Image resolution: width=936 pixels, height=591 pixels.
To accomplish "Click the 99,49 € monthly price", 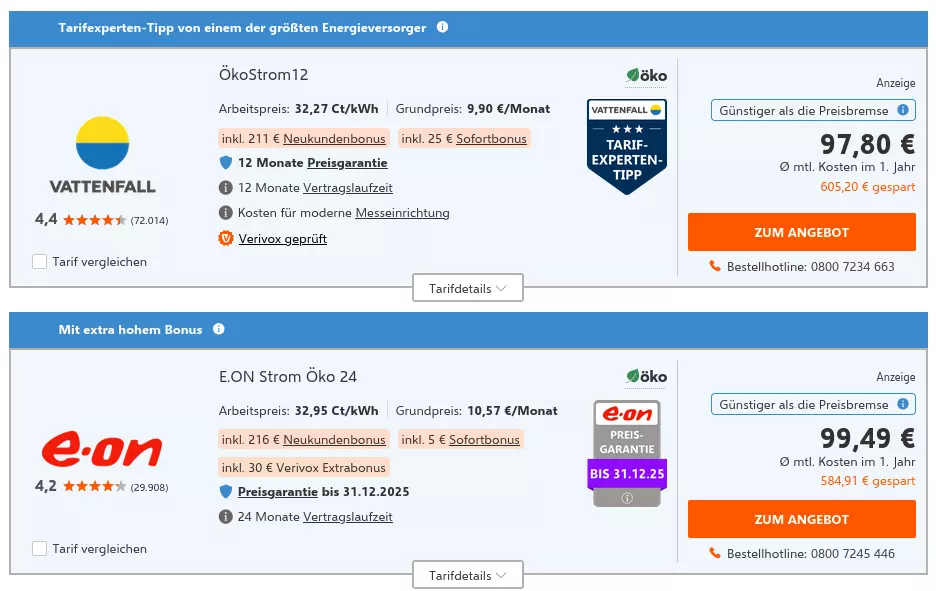I will pos(867,438).
